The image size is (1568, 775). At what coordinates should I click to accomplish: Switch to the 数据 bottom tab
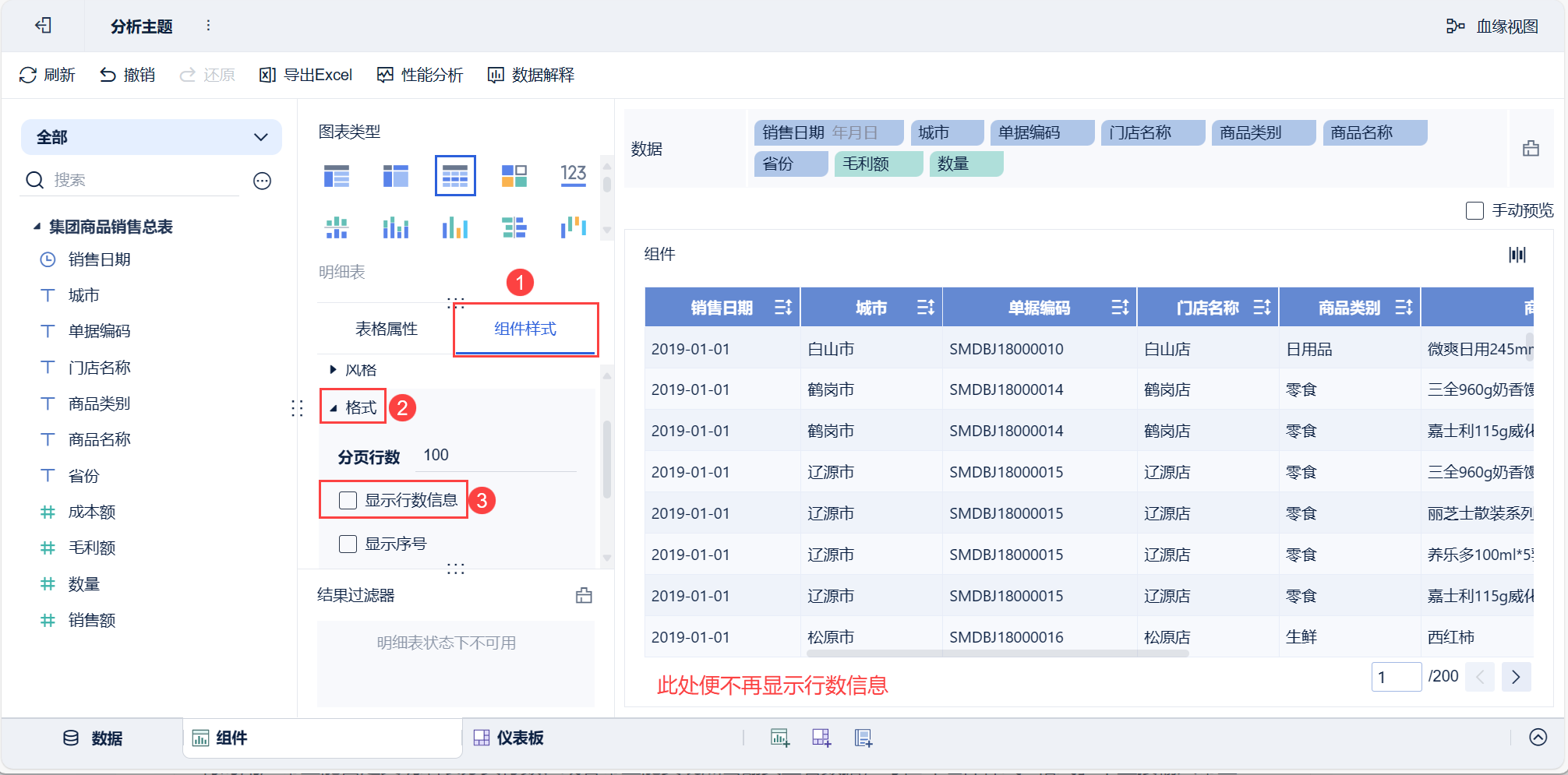[x=93, y=738]
